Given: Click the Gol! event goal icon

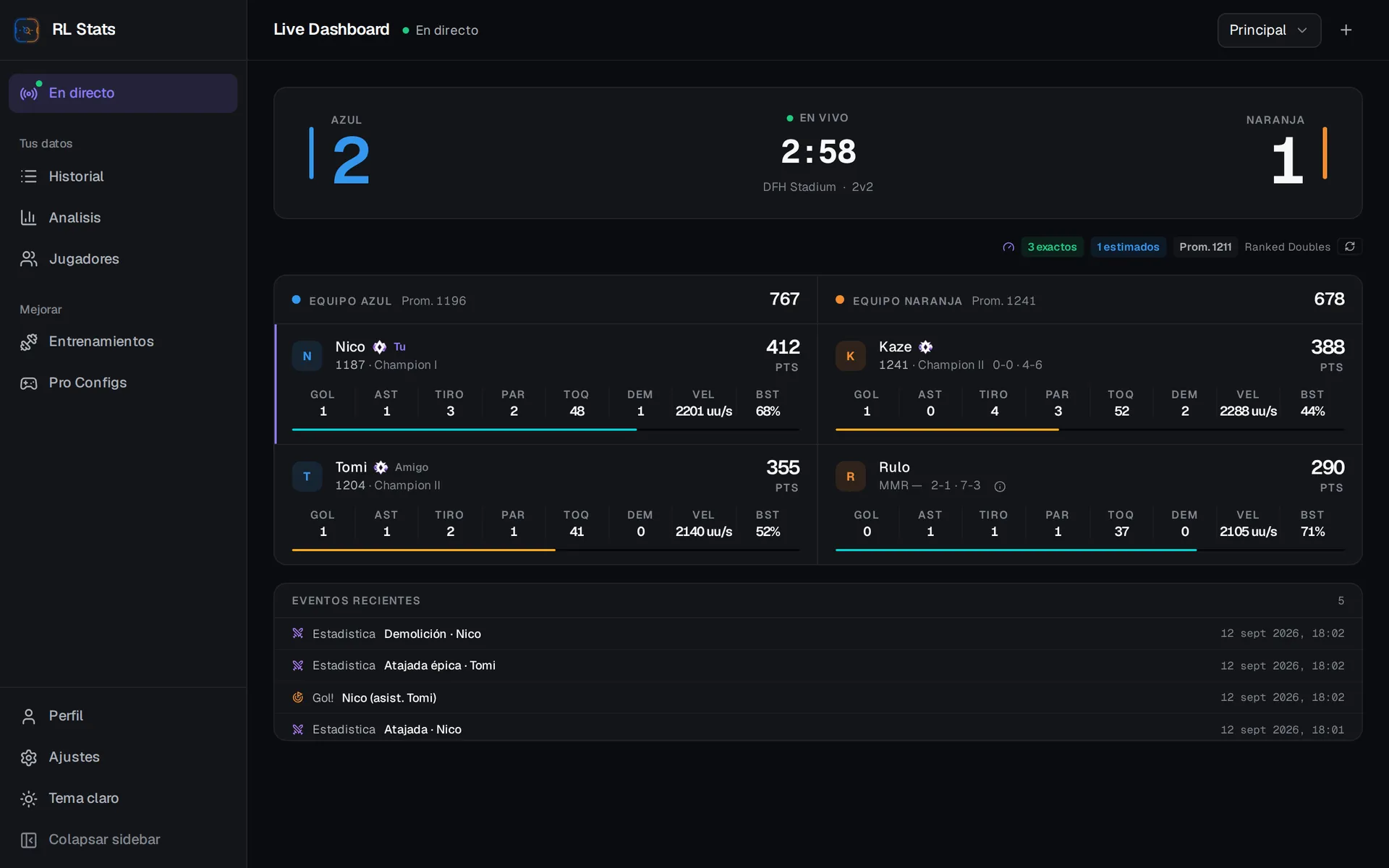Looking at the screenshot, I should pyautogui.click(x=297, y=698).
